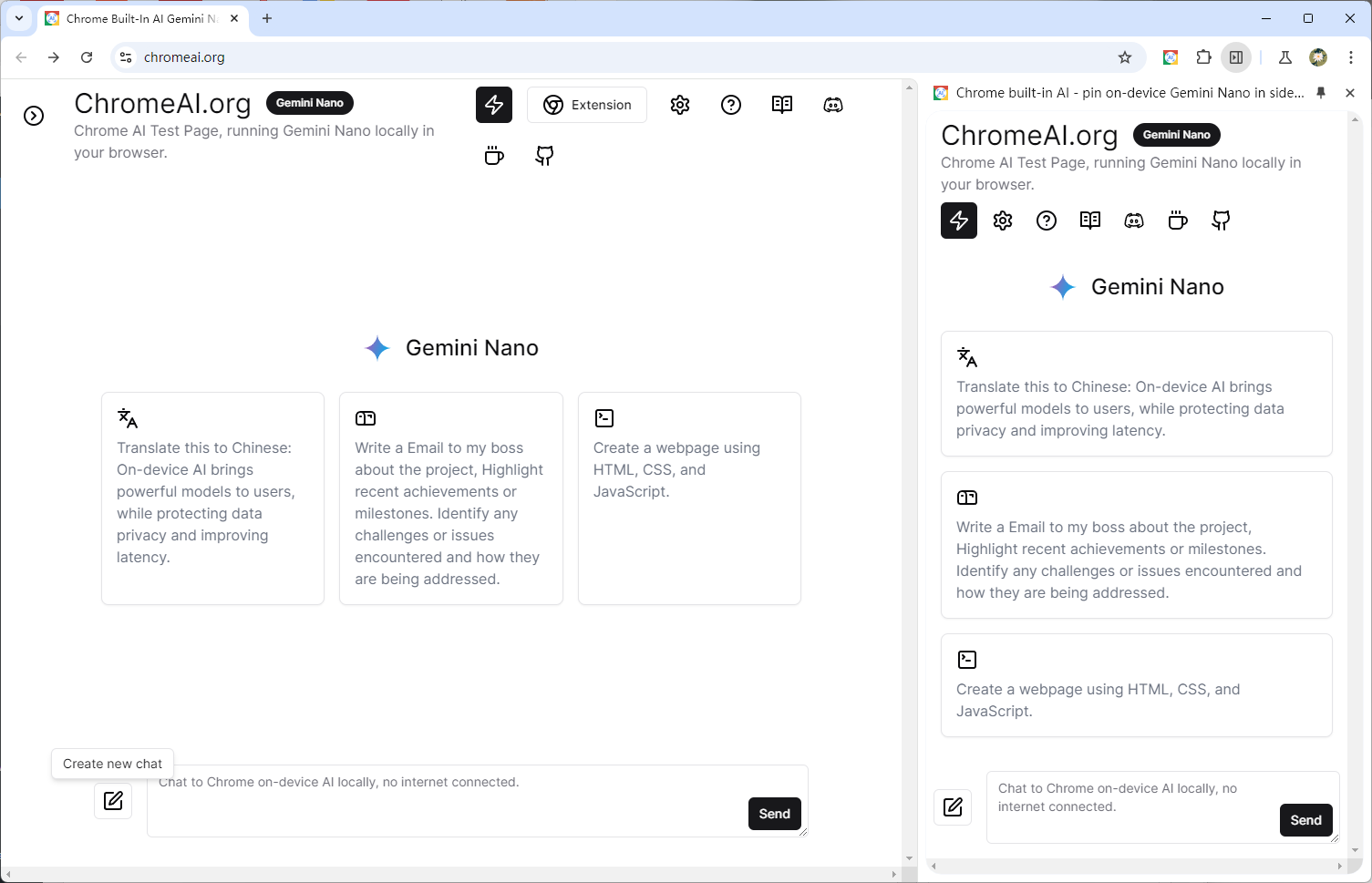The width and height of the screenshot is (1372, 883).
Task: Open Chrome's three-dot menu
Action: (x=1351, y=57)
